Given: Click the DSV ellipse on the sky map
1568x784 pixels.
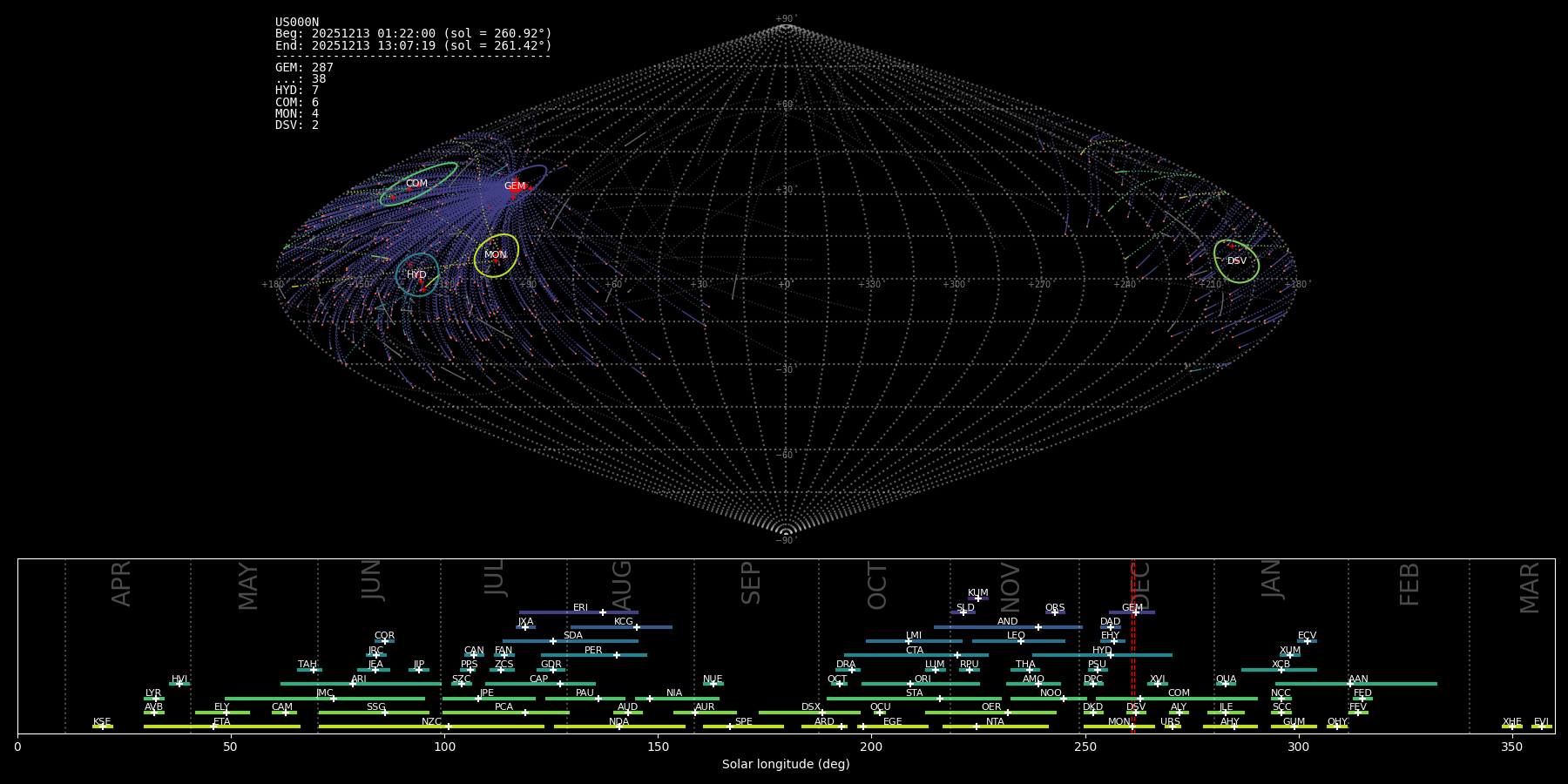Looking at the screenshot, I should (x=1237, y=261).
